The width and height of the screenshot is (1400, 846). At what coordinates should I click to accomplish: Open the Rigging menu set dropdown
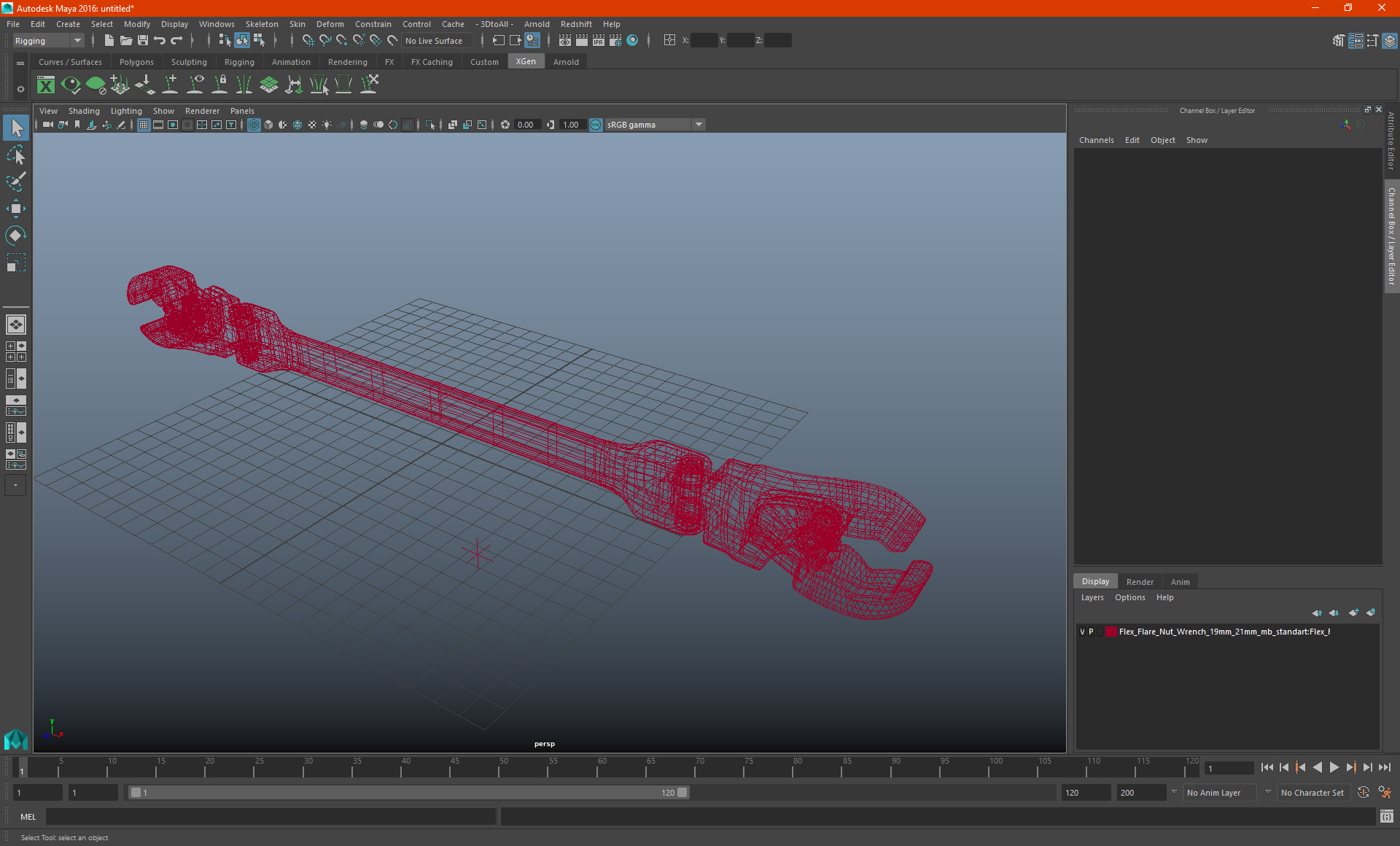pyautogui.click(x=49, y=41)
